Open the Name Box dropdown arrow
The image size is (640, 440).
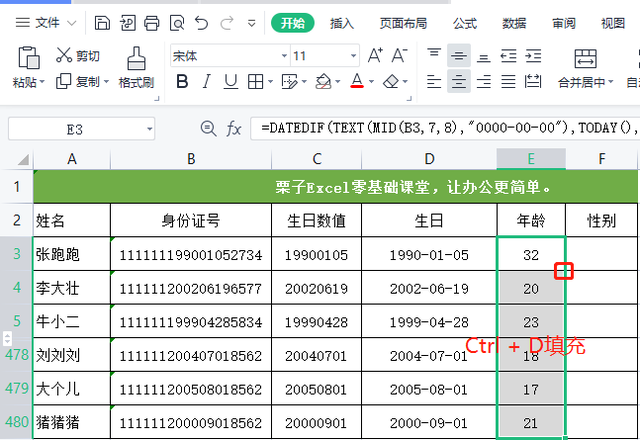[x=150, y=129]
